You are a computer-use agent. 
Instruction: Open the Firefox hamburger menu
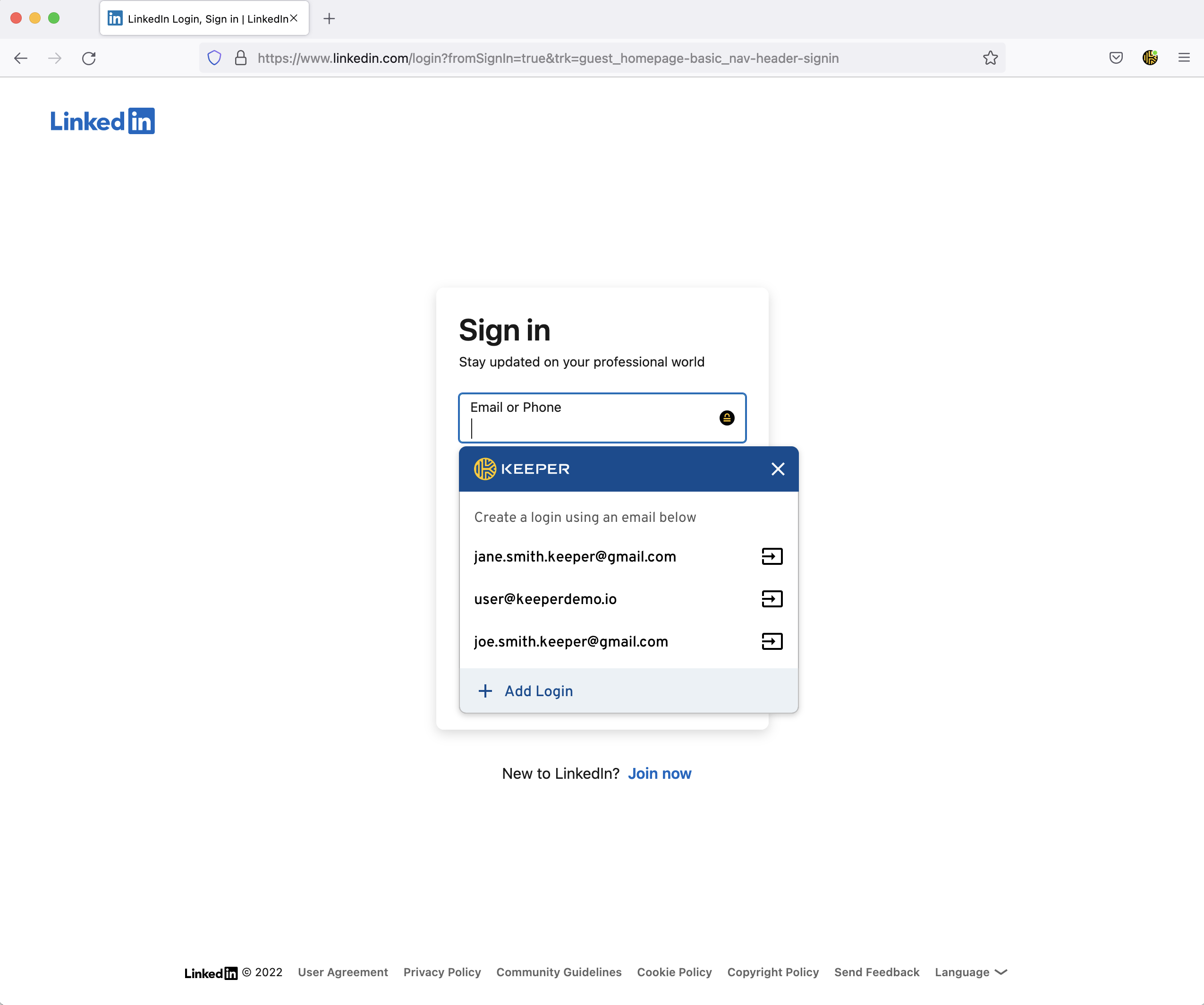tap(1184, 58)
